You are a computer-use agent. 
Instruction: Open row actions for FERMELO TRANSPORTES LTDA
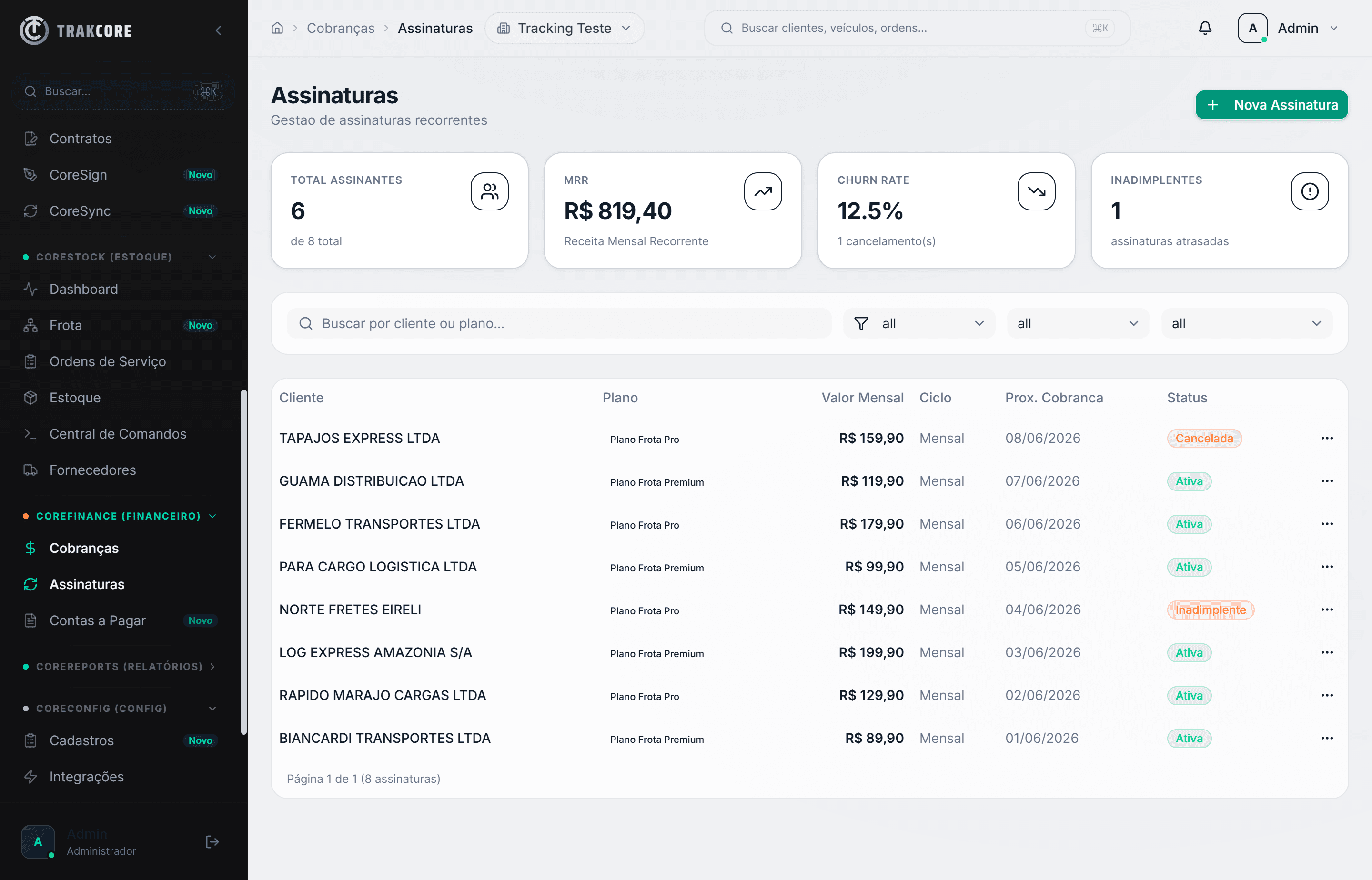[1327, 524]
